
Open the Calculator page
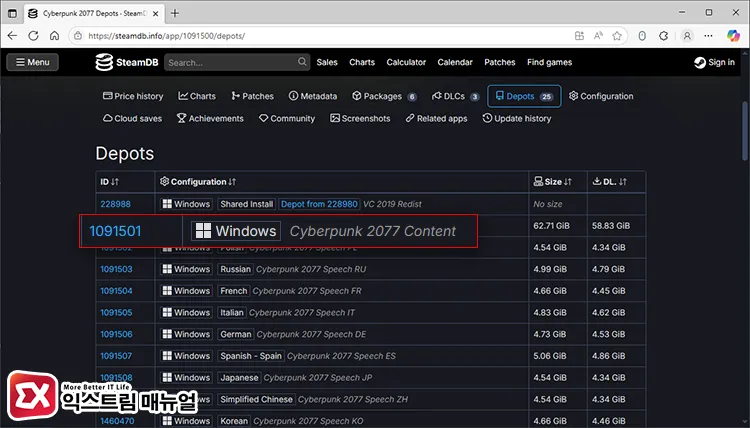pos(406,62)
